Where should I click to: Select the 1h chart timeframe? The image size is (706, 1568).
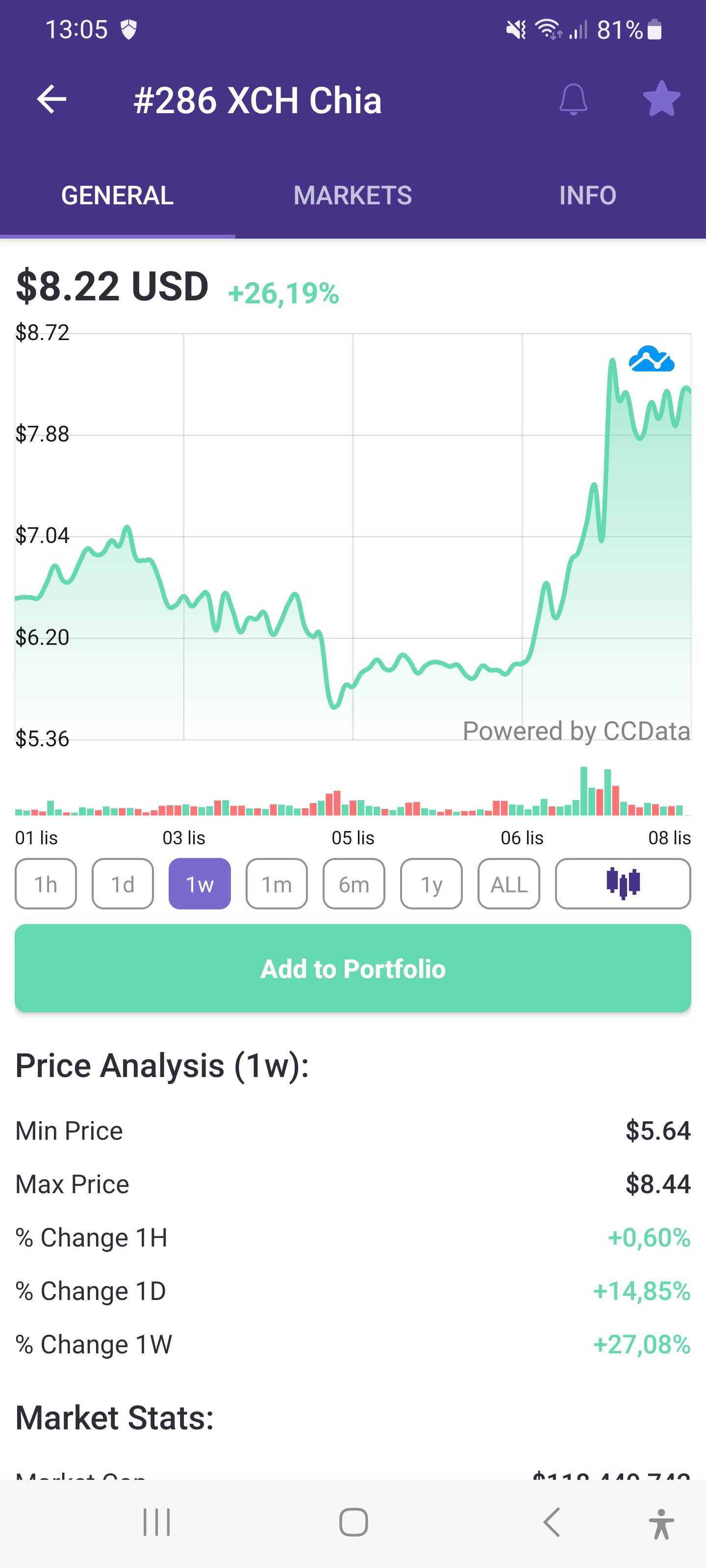[46, 884]
